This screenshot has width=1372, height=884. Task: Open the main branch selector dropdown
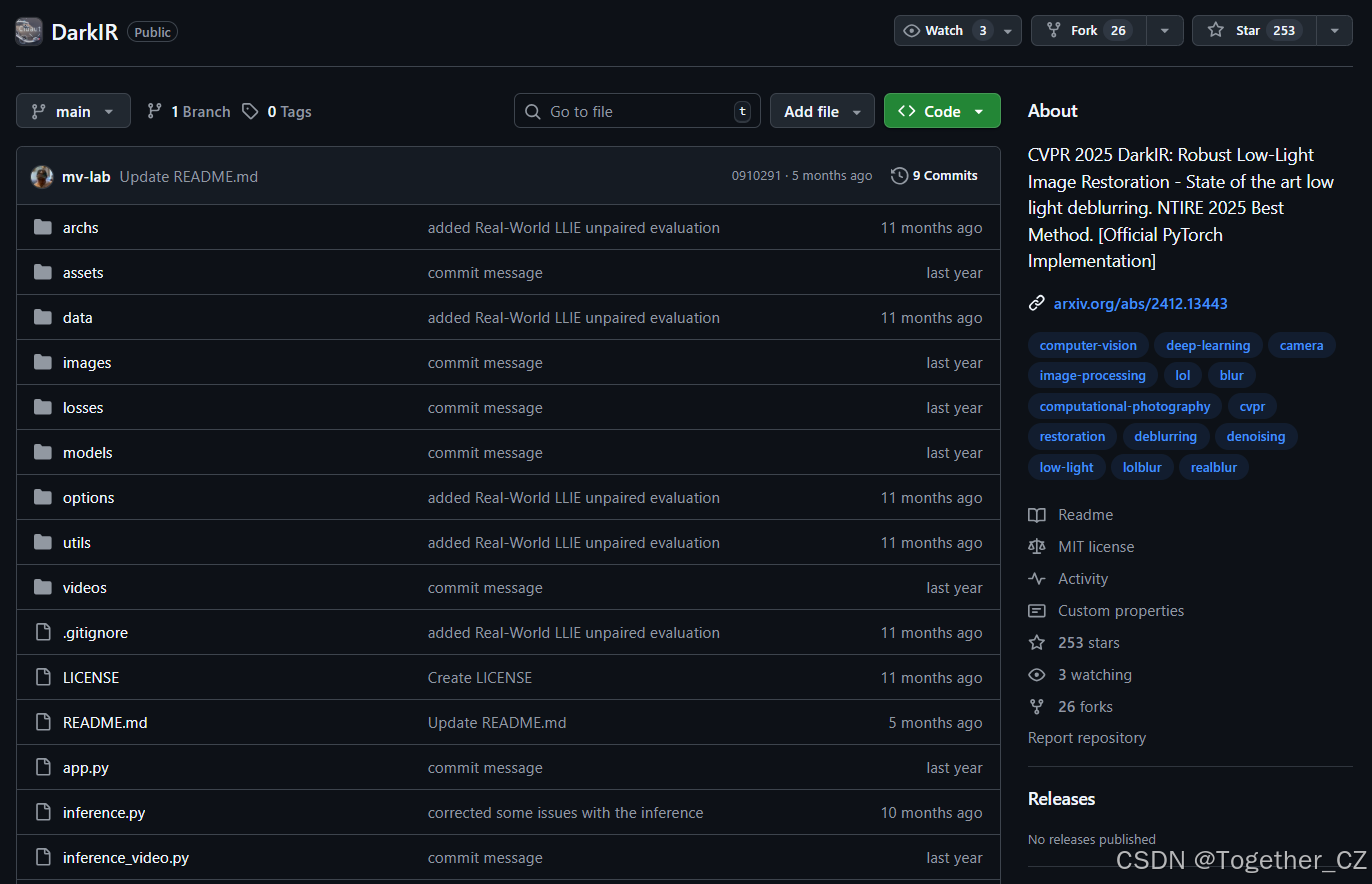[73, 111]
